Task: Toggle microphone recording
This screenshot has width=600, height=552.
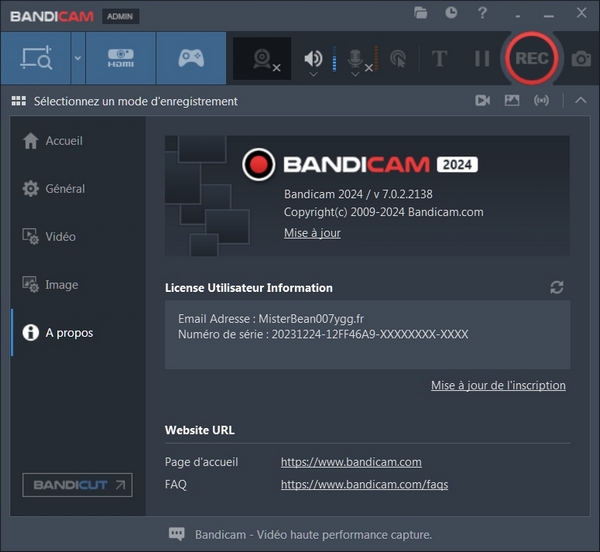Action: [355, 59]
